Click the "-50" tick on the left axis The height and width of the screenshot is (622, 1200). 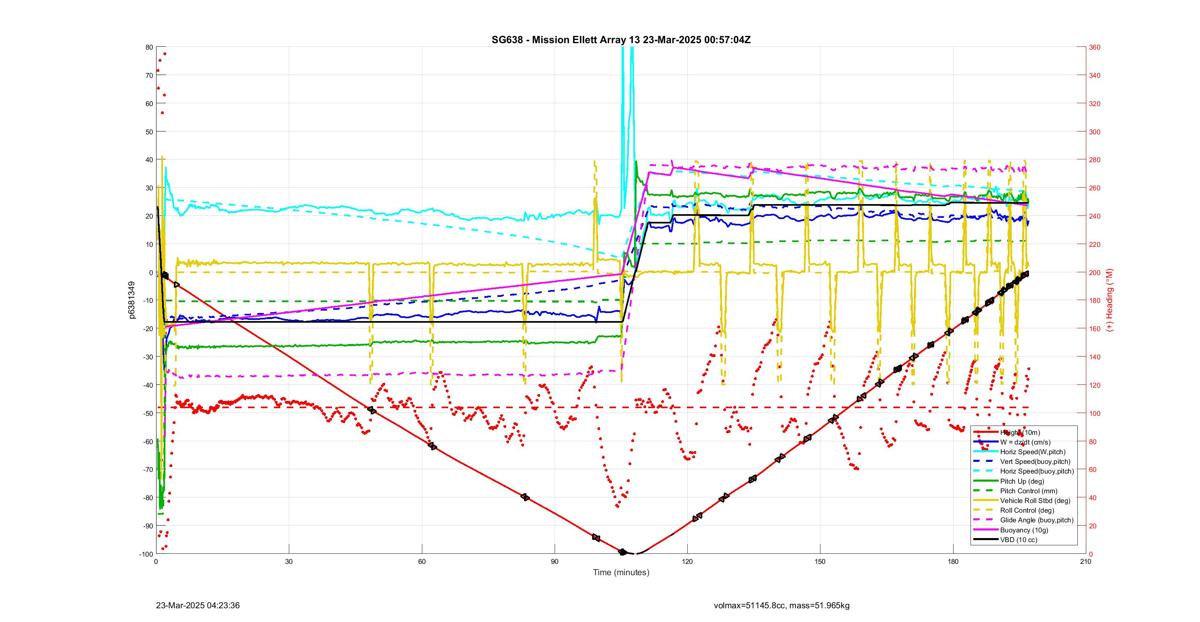pyautogui.click(x=146, y=413)
